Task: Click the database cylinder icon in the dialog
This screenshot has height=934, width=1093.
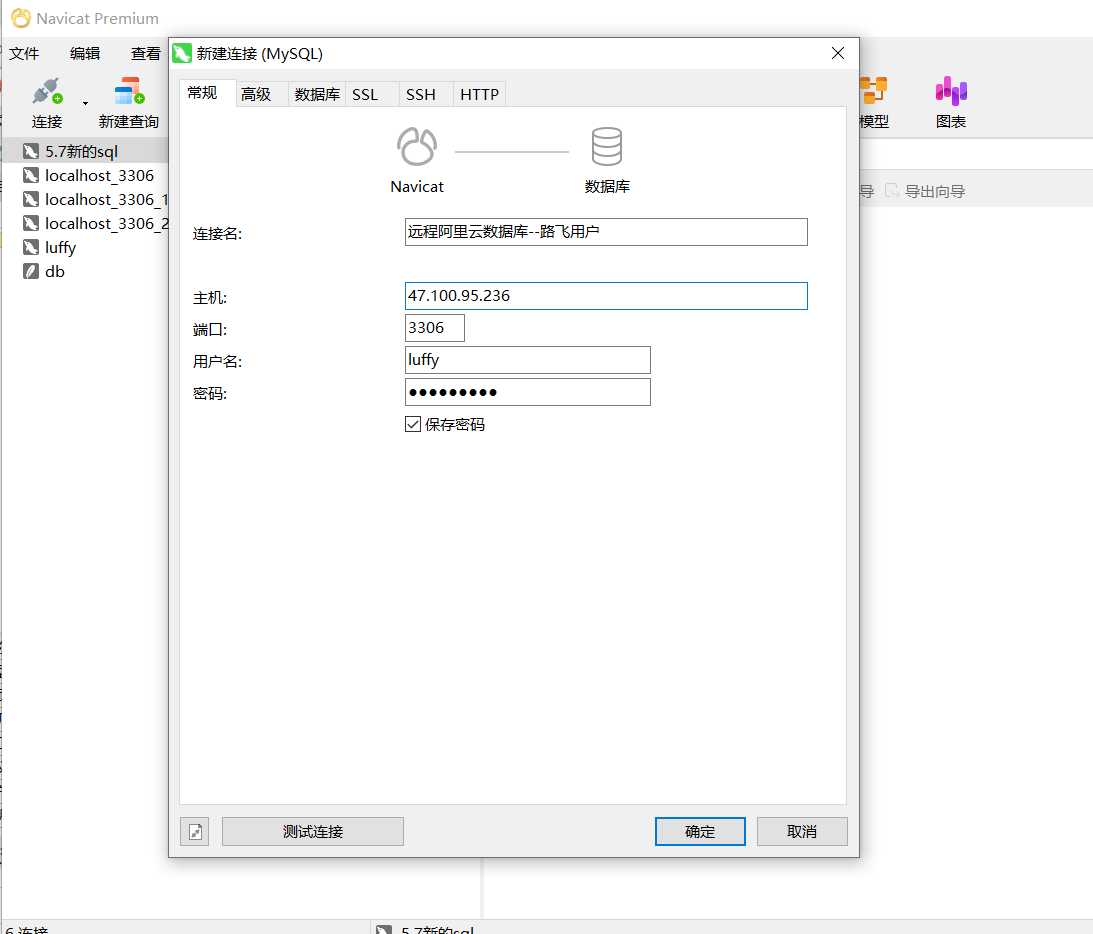Action: pos(606,146)
